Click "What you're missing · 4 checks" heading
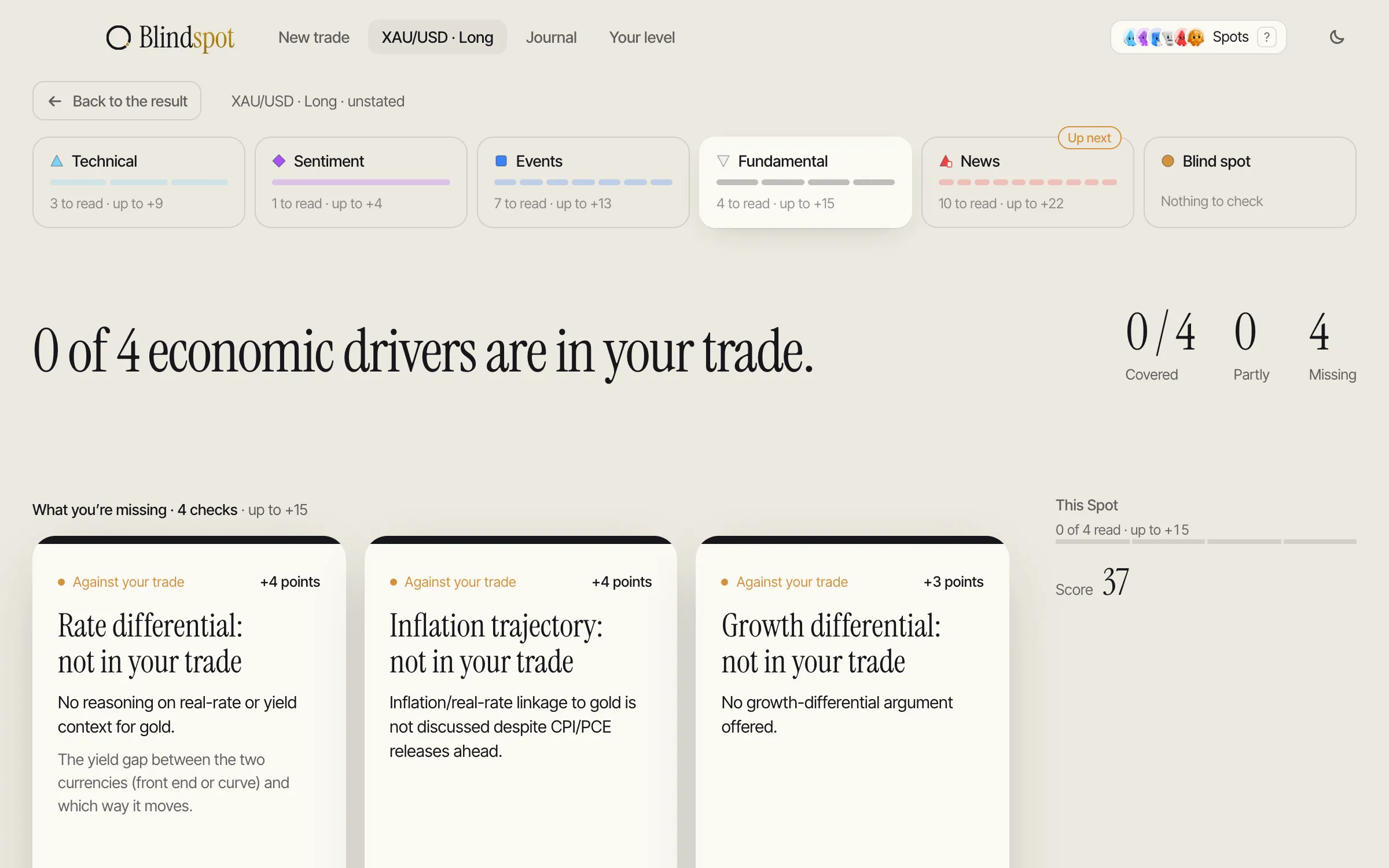The width and height of the screenshot is (1389, 868). [135, 510]
